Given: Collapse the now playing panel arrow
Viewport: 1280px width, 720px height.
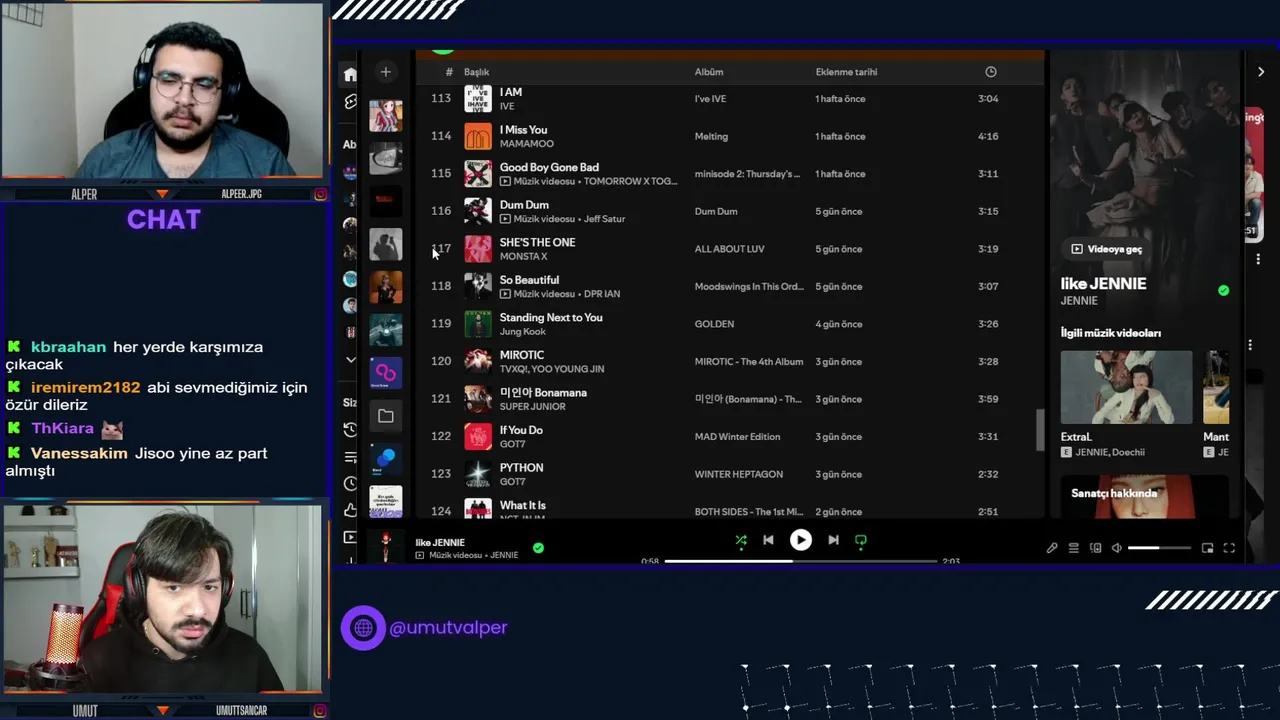Looking at the screenshot, I should click(1260, 72).
